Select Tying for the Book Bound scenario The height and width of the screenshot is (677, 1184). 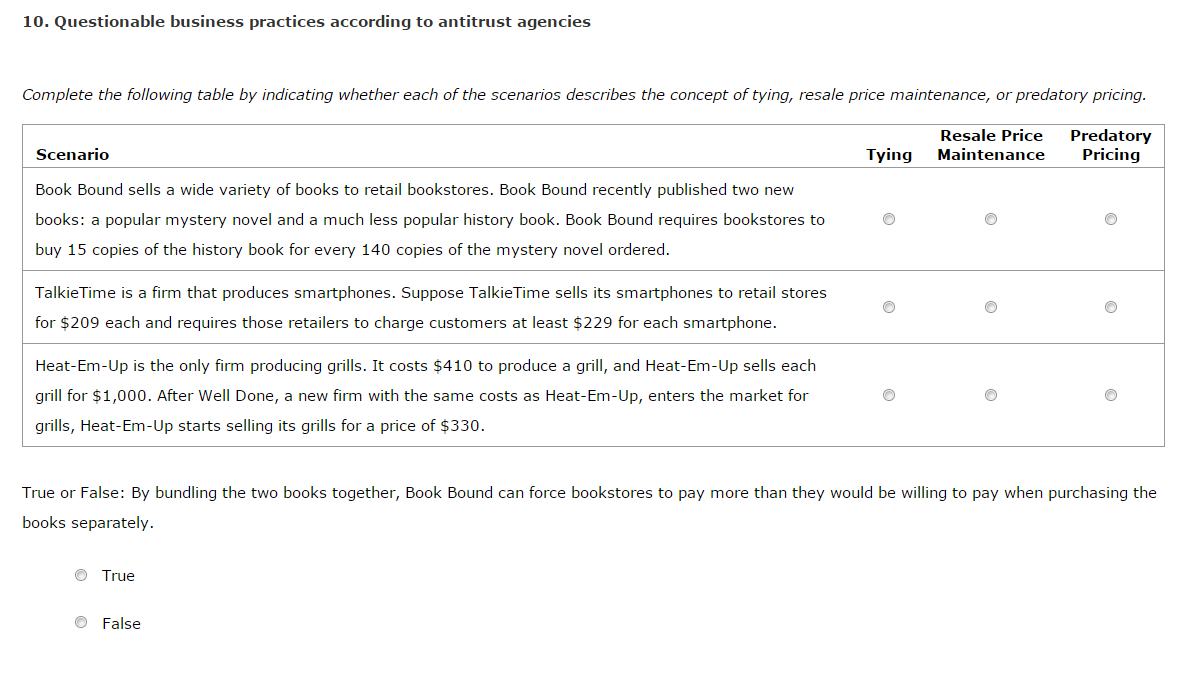click(889, 219)
